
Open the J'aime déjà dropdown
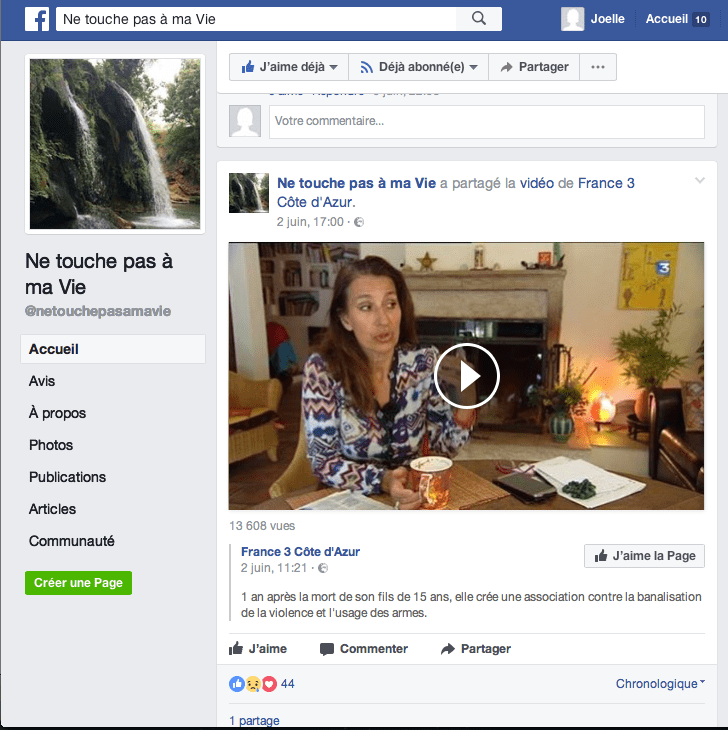(x=289, y=67)
